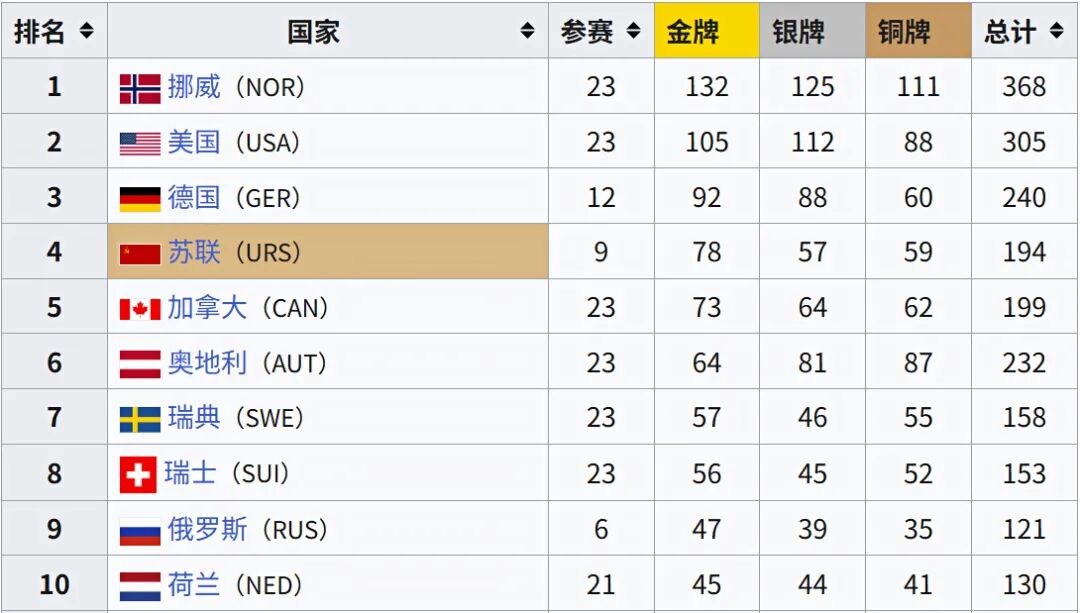The width and height of the screenshot is (1080, 613).
Task: Click the Netherlands flag icon
Action: [140, 584]
